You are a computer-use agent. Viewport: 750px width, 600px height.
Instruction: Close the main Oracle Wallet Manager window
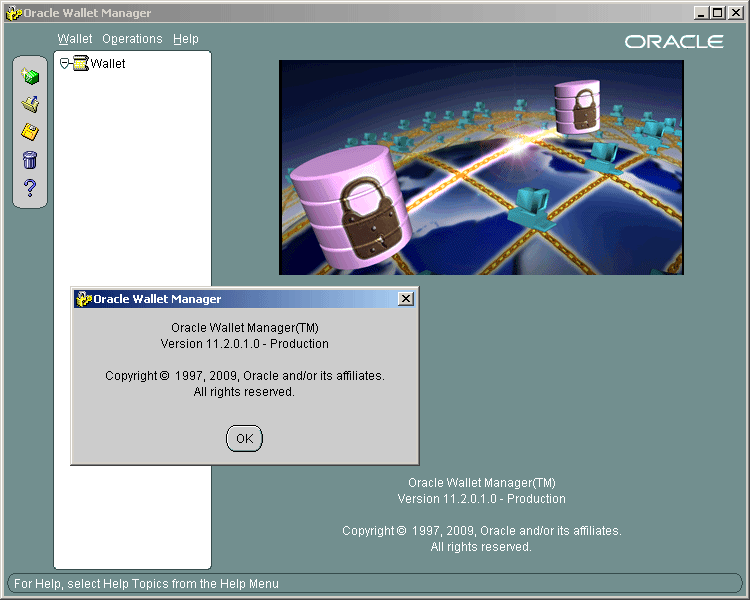tap(735, 13)
